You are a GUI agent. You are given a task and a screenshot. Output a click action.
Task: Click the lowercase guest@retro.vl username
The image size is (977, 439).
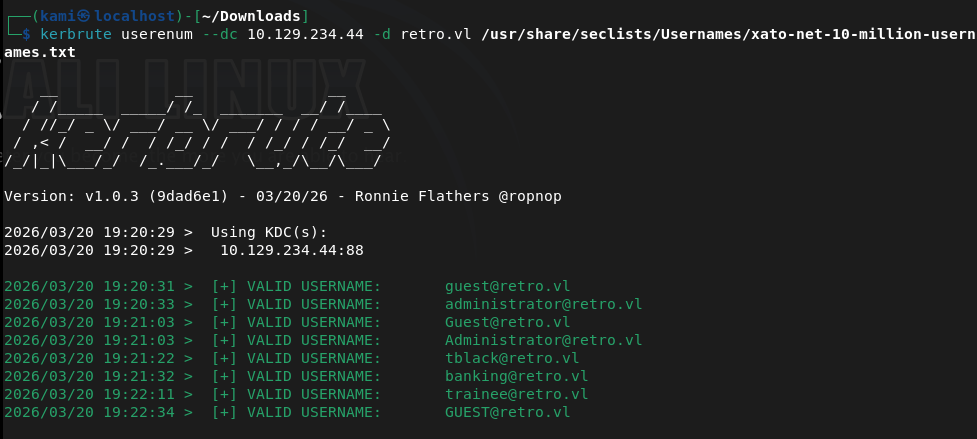[x=507, y=286]
